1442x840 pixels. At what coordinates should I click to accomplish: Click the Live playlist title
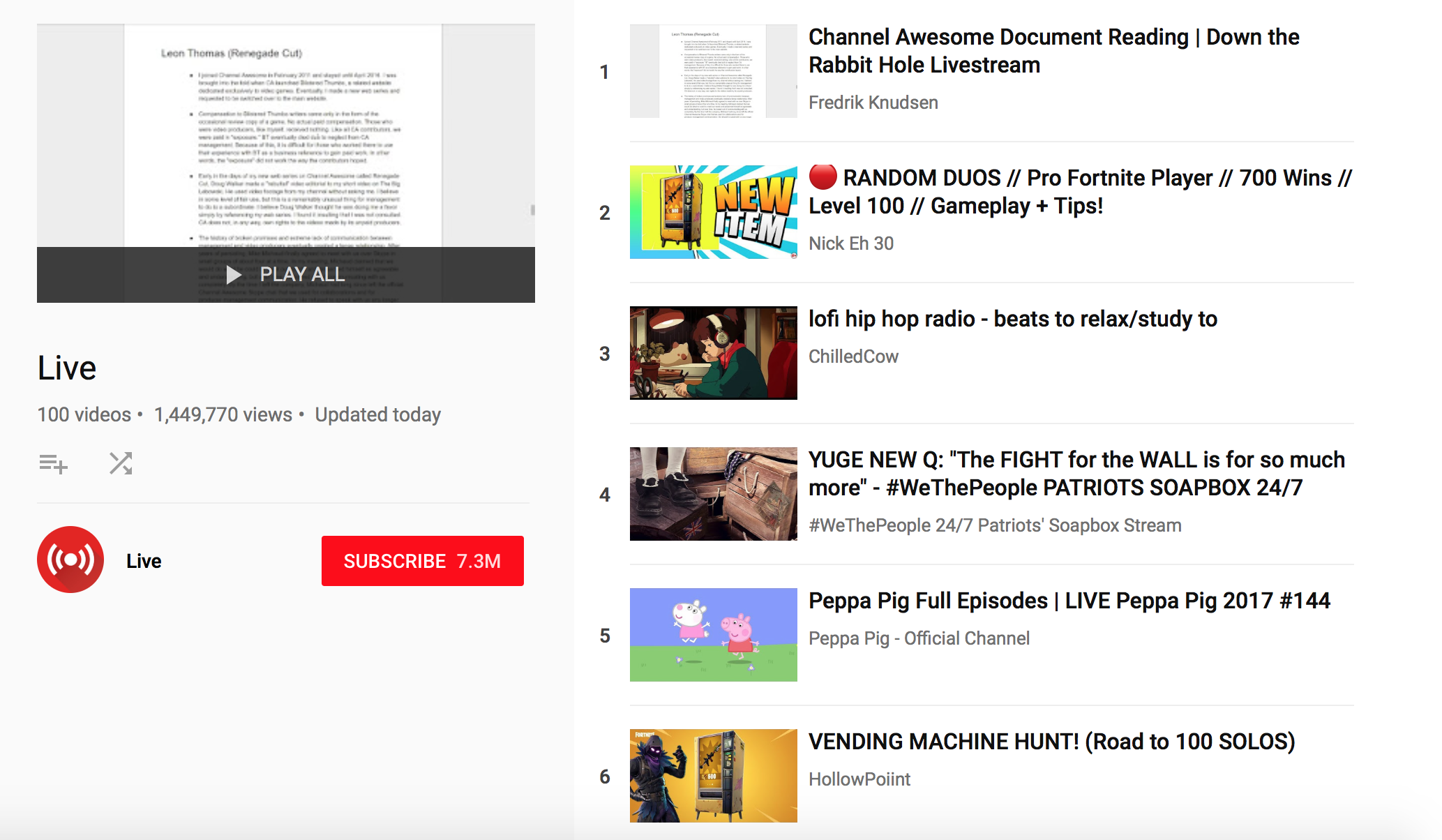pyautogui.click(x=67, y=368)
